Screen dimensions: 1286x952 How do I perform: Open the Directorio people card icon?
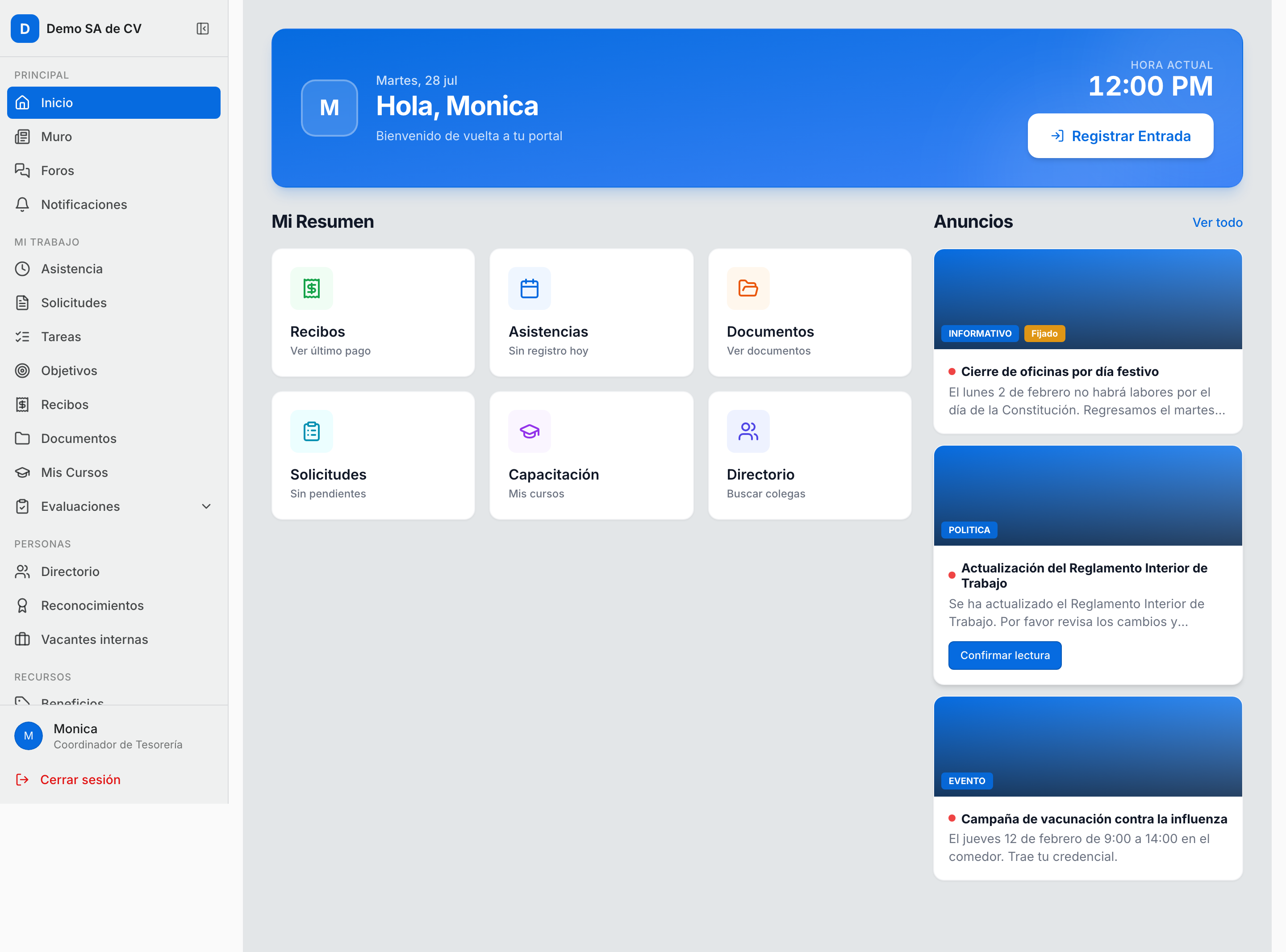coord(748,431)
